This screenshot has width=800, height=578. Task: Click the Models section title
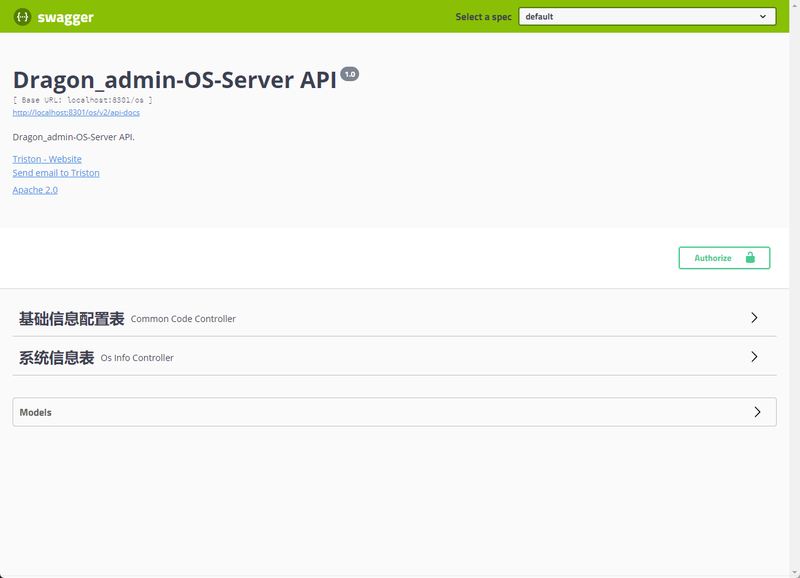point(36,412)
